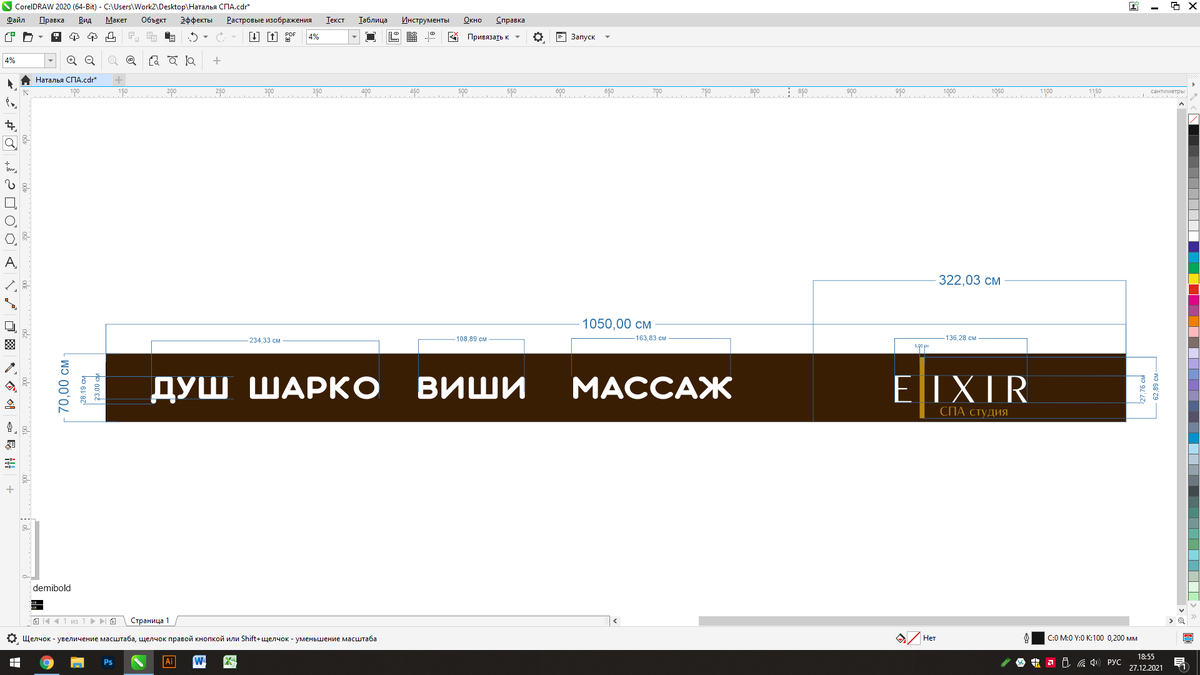Click the Undo arrow icon
Image resolution: width=1200 pixels, height=675 pixels.
(193, 37)
